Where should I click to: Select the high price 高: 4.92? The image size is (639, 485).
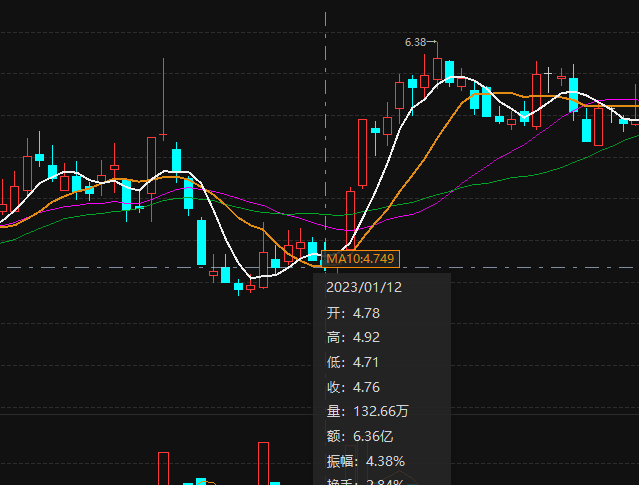coord(353,337)
